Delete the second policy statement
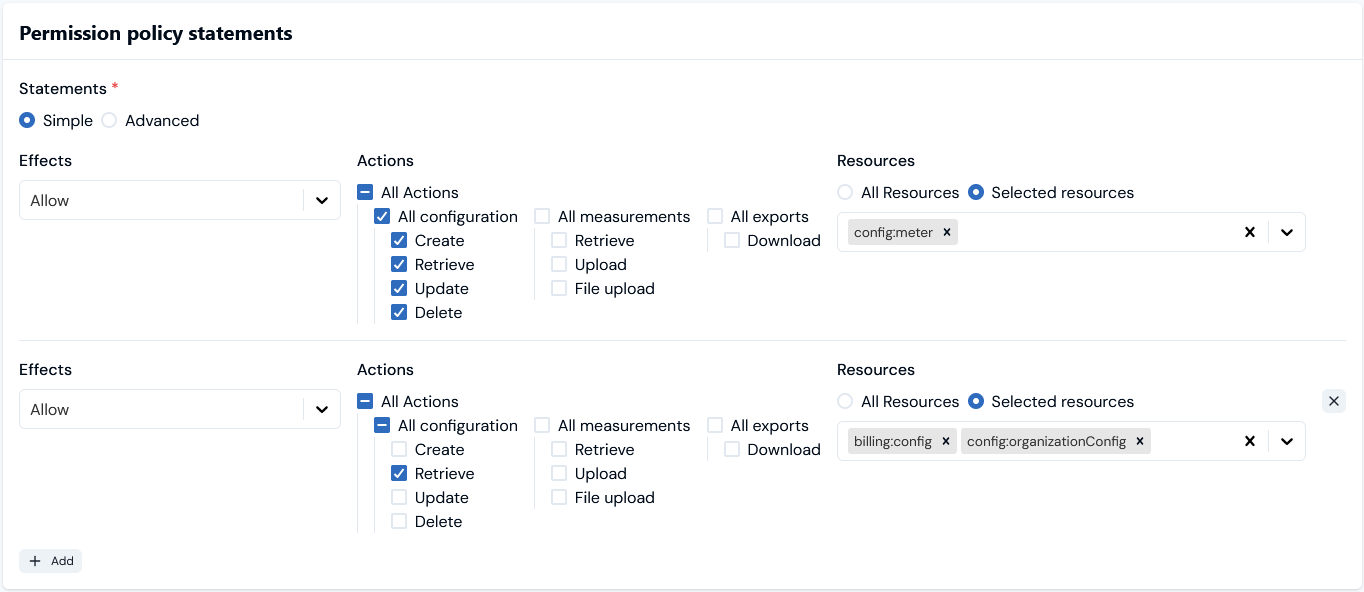 coord(1333,401)
